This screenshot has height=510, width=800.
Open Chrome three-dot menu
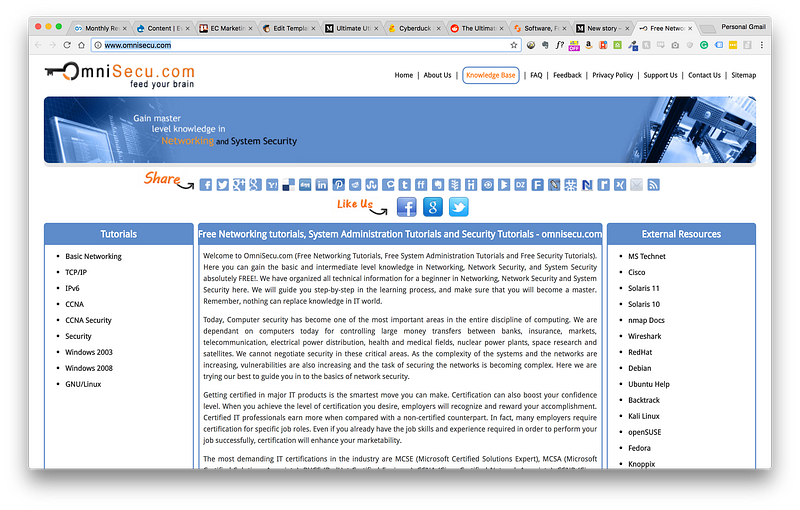pyautogui.click(x=762, y=45)
